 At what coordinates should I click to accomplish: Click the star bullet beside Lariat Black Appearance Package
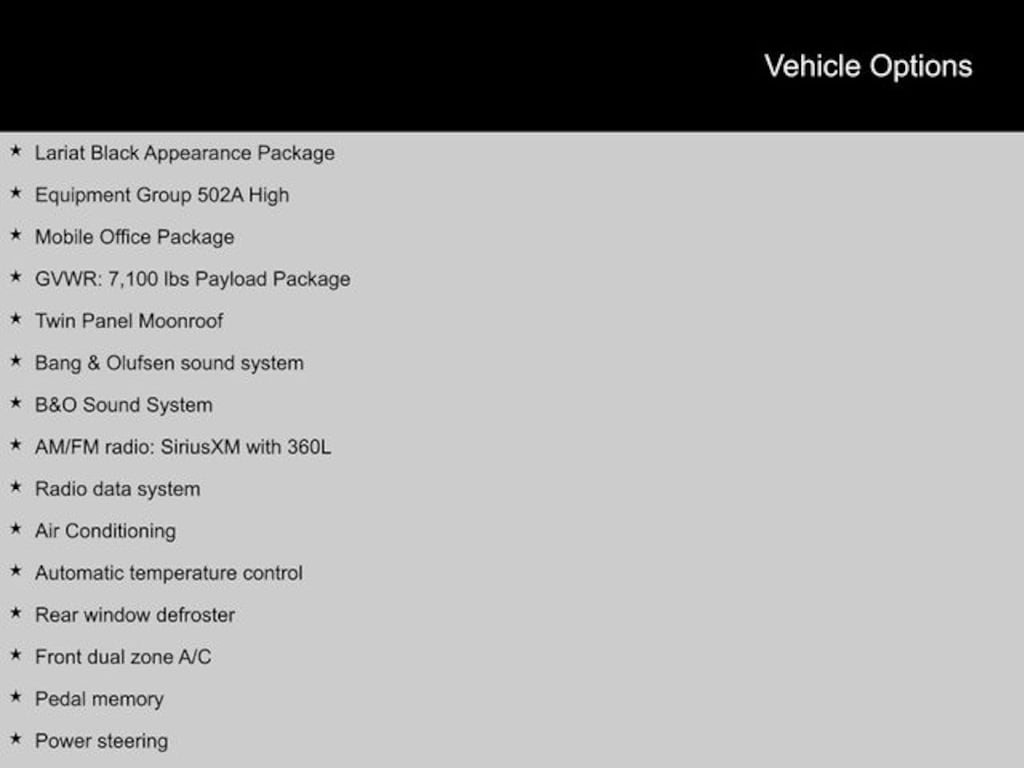15,152
